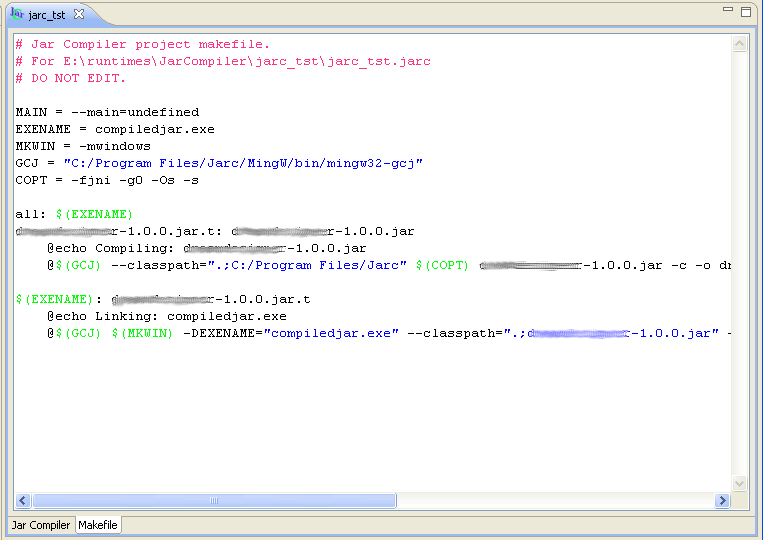Click the comment line with jarc_tst.jarc path

pos(223,61)
